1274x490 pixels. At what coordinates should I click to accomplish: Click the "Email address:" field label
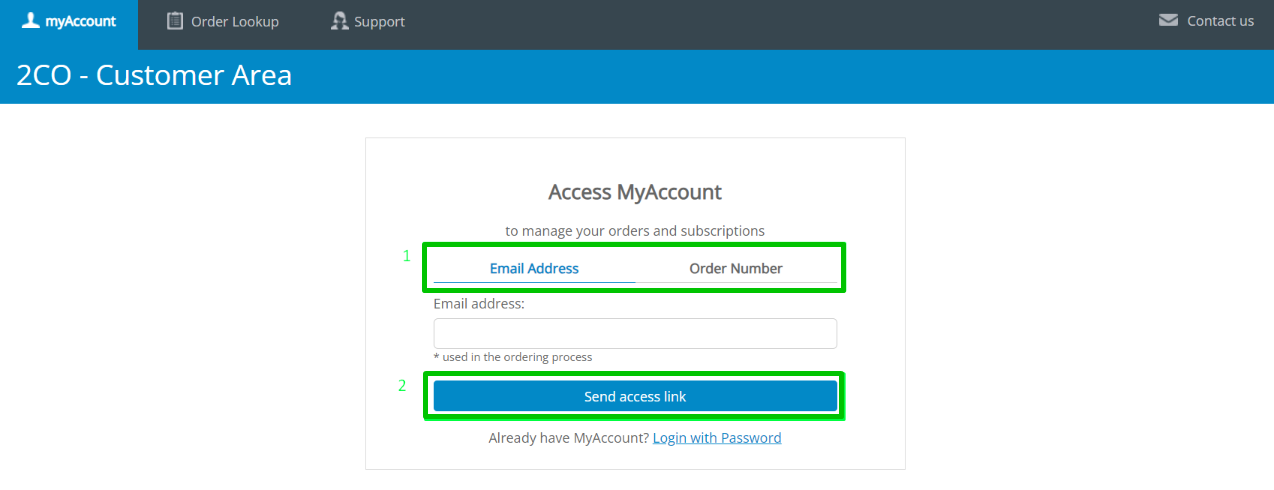pos(479,303)
